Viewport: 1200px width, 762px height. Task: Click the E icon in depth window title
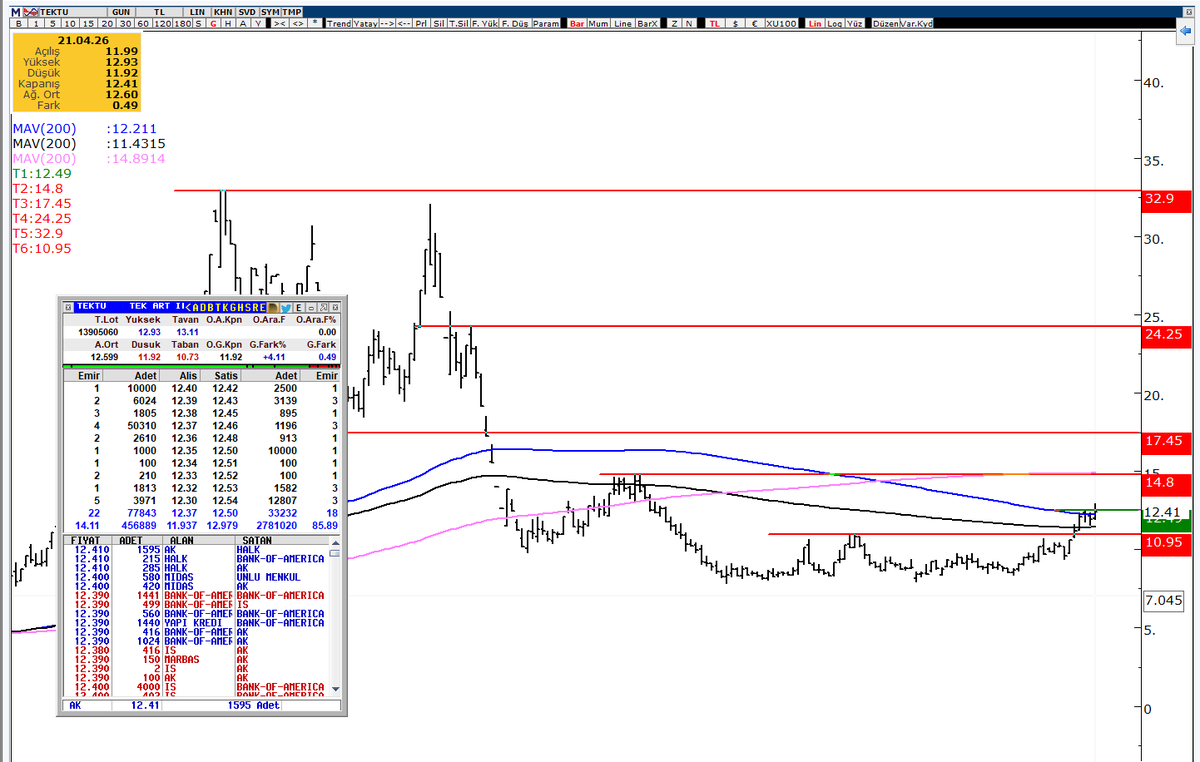coord(299,307)
